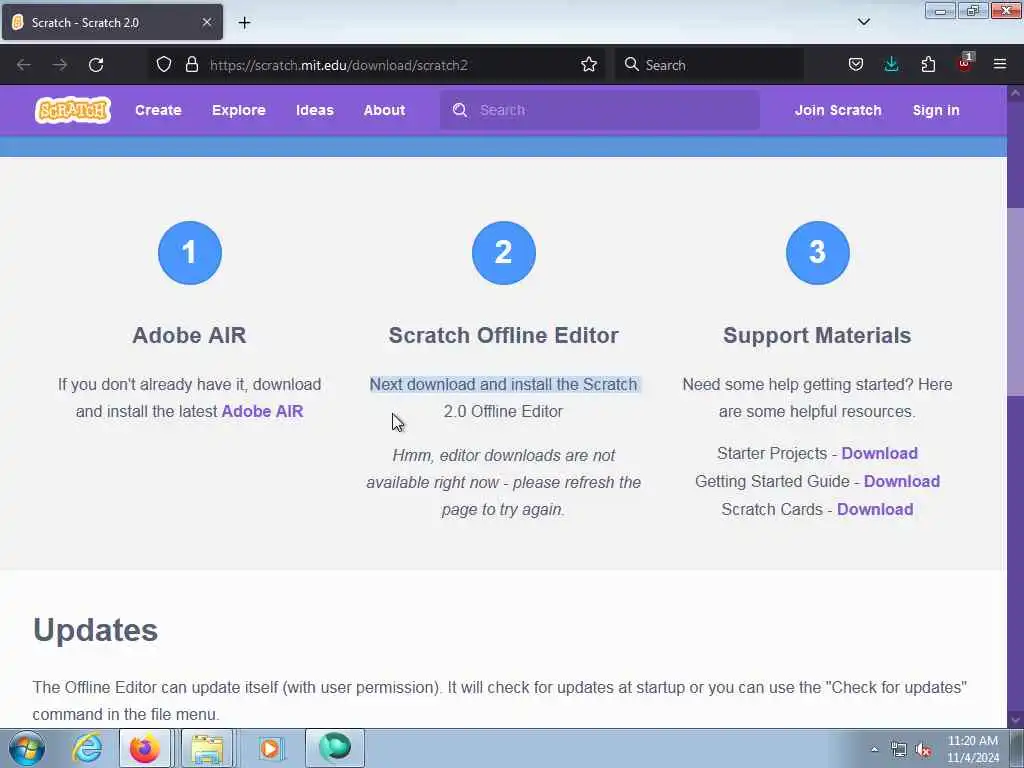Click the muted volume tray icon
1024x768 pixels.
pos(923,750)
